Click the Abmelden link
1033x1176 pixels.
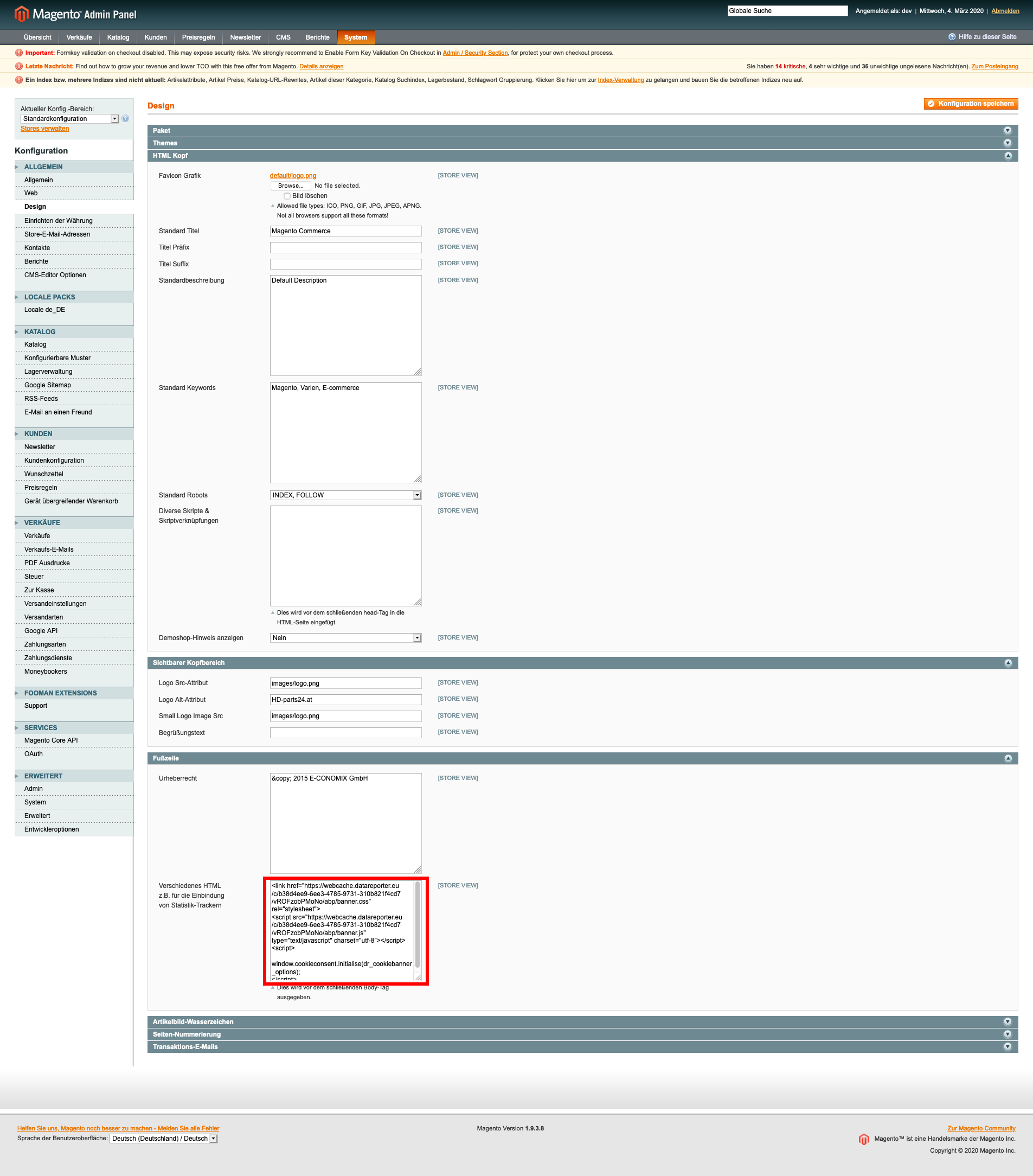pos(1005,11)
